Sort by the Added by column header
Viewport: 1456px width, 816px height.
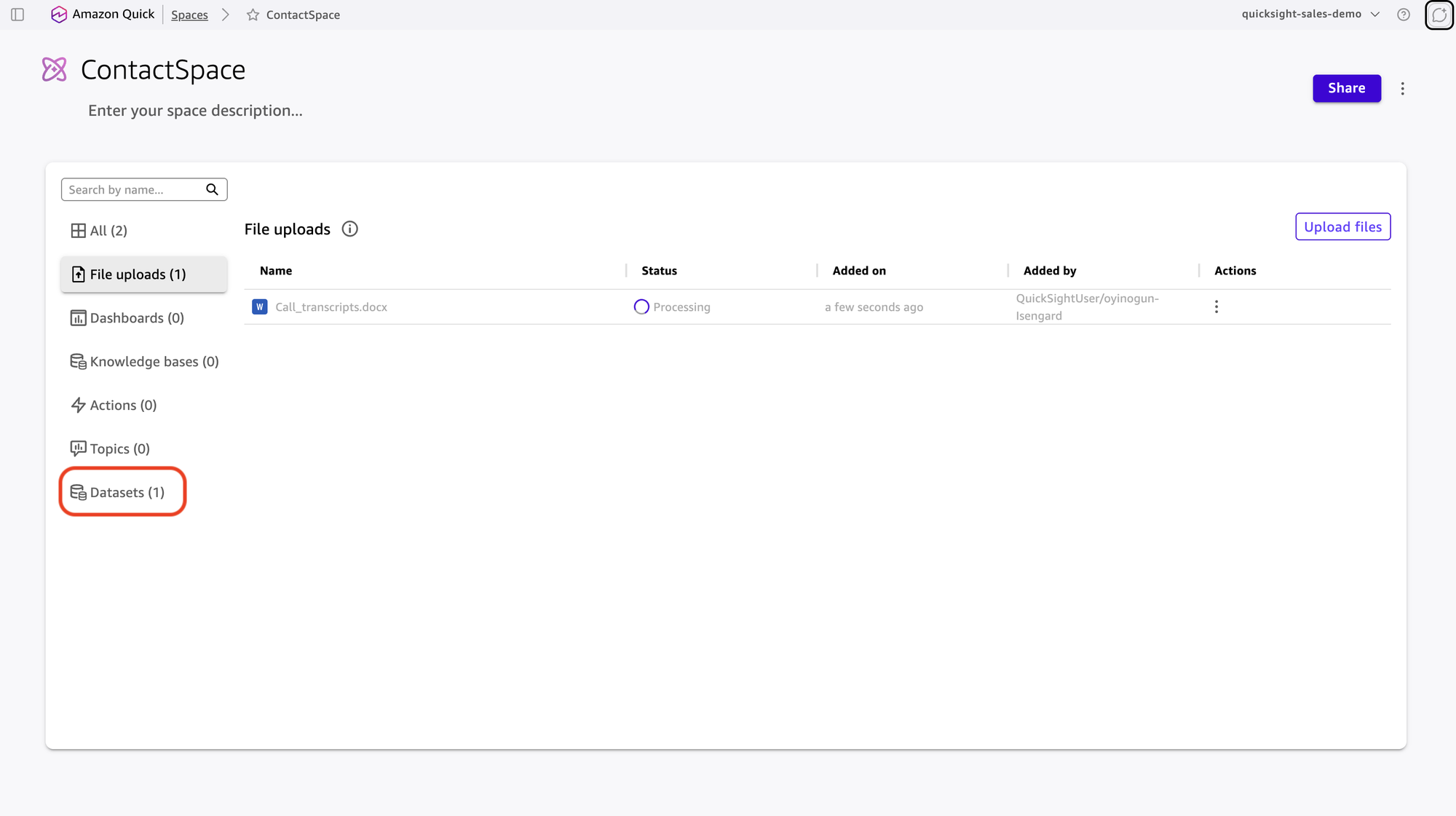pos(1050,271)
